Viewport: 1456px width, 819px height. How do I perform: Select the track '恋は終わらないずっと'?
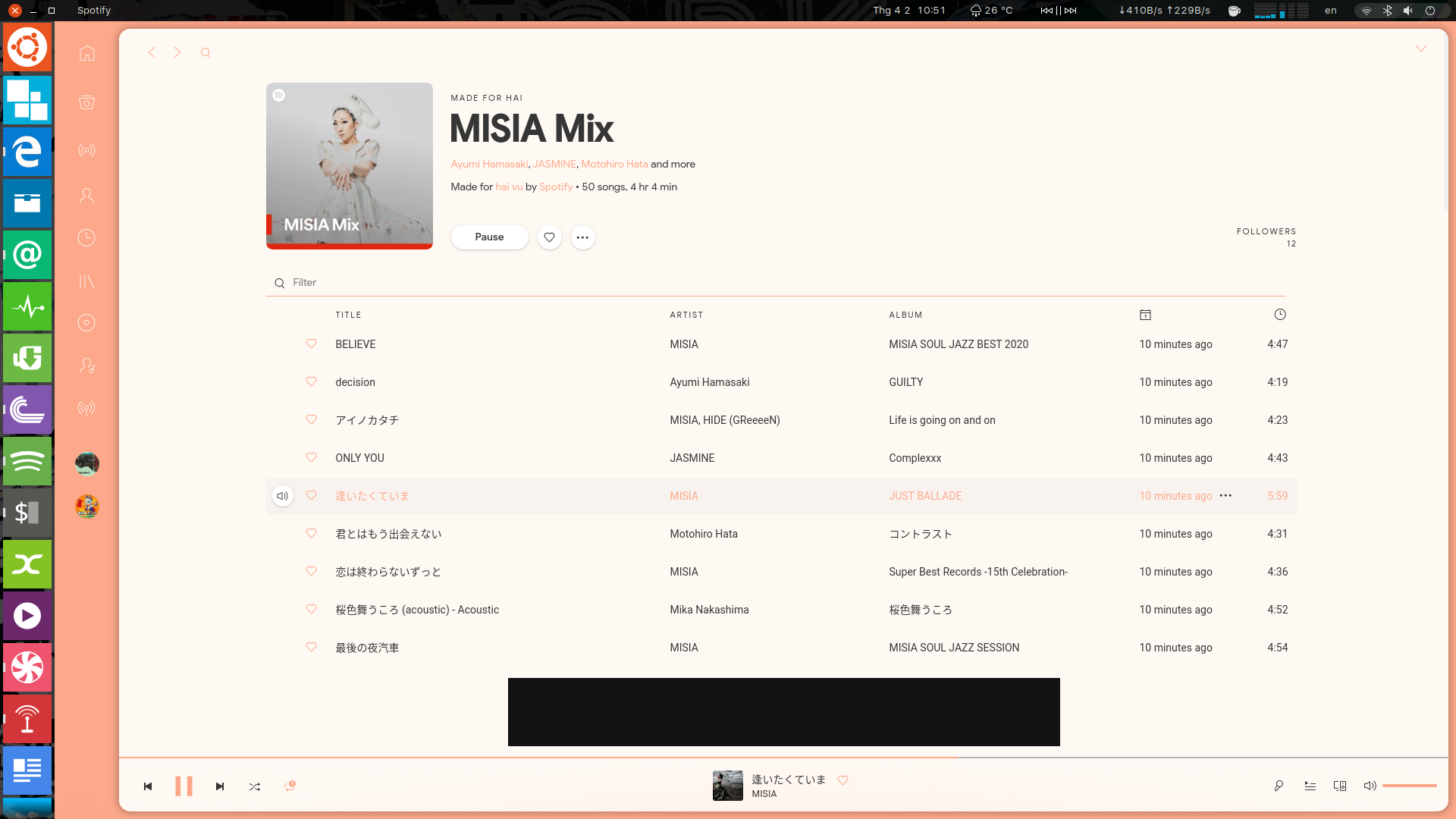388,572
